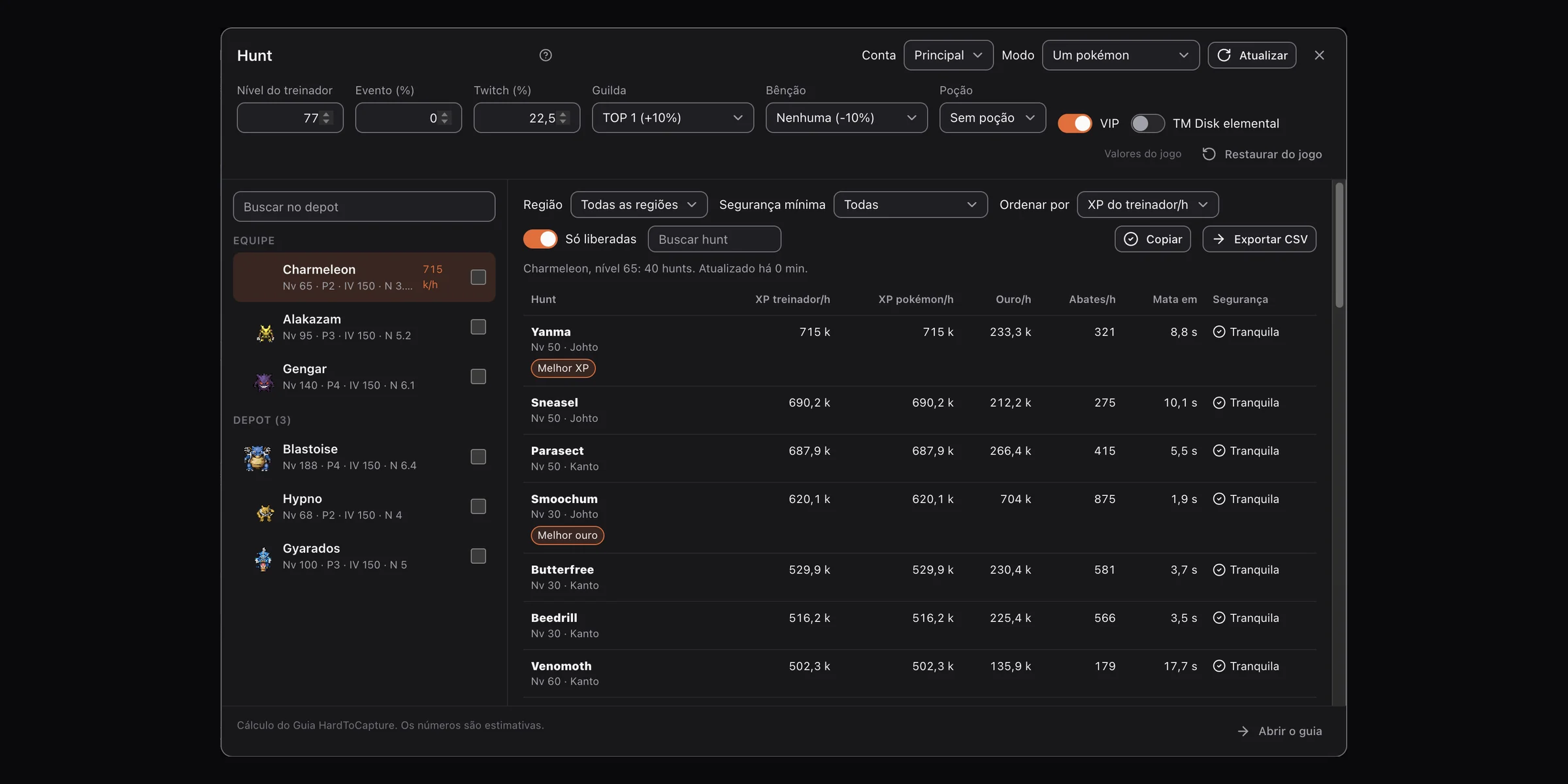
Task: Open the Abrir o guia link
Action: coord(1280,731)
